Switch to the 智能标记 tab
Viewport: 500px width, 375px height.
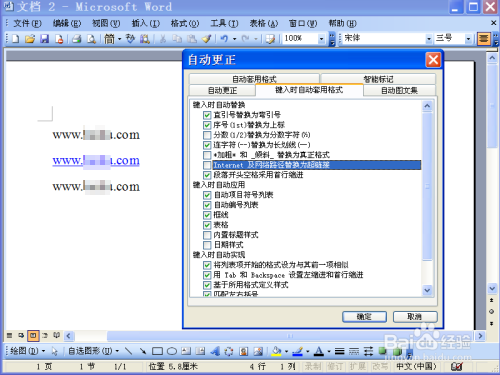378,79
